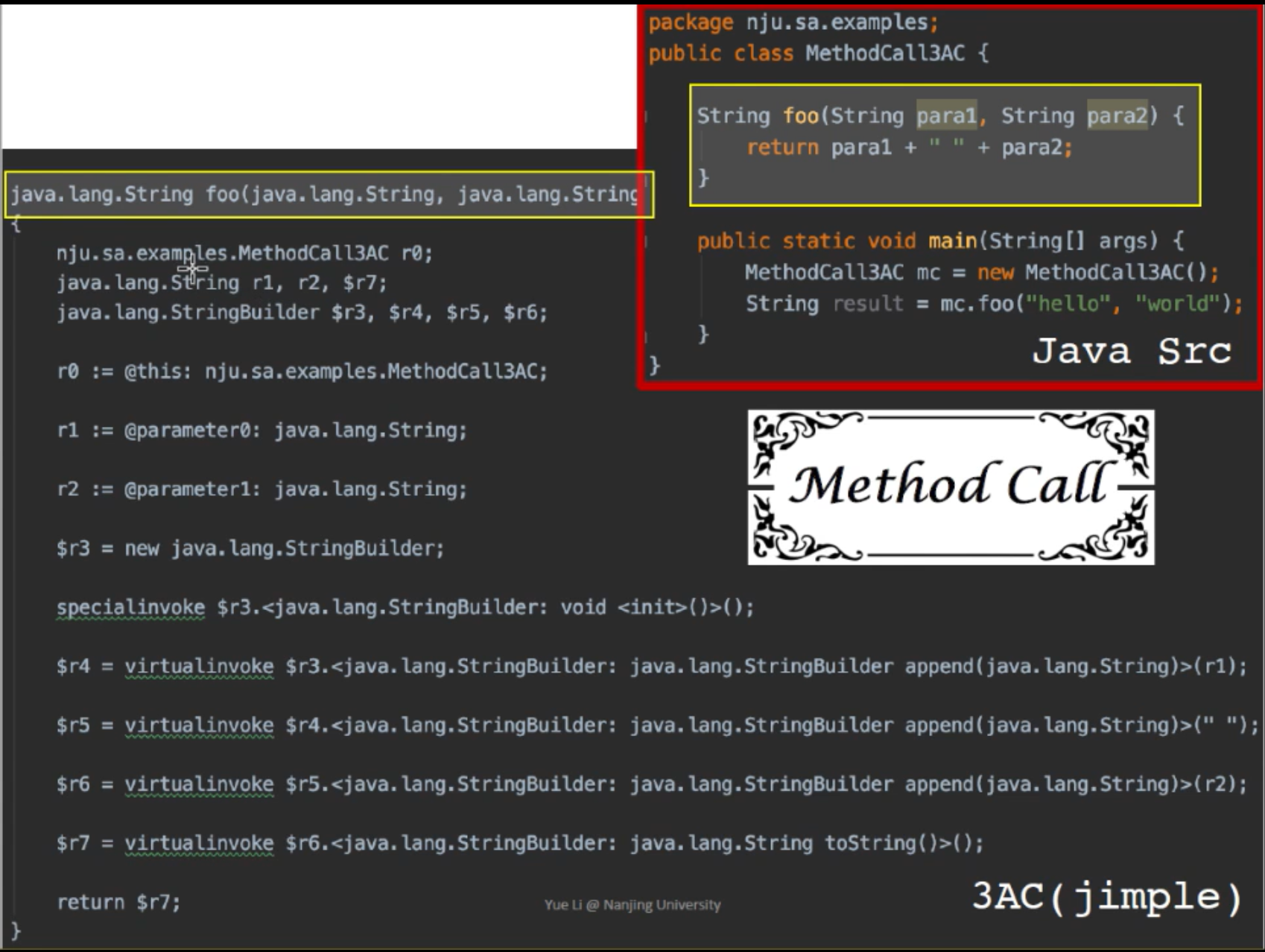Click the '$r6 = virtualinvoke' append(r2) line
The image size is (1265, 952).
tap(651, 784)
